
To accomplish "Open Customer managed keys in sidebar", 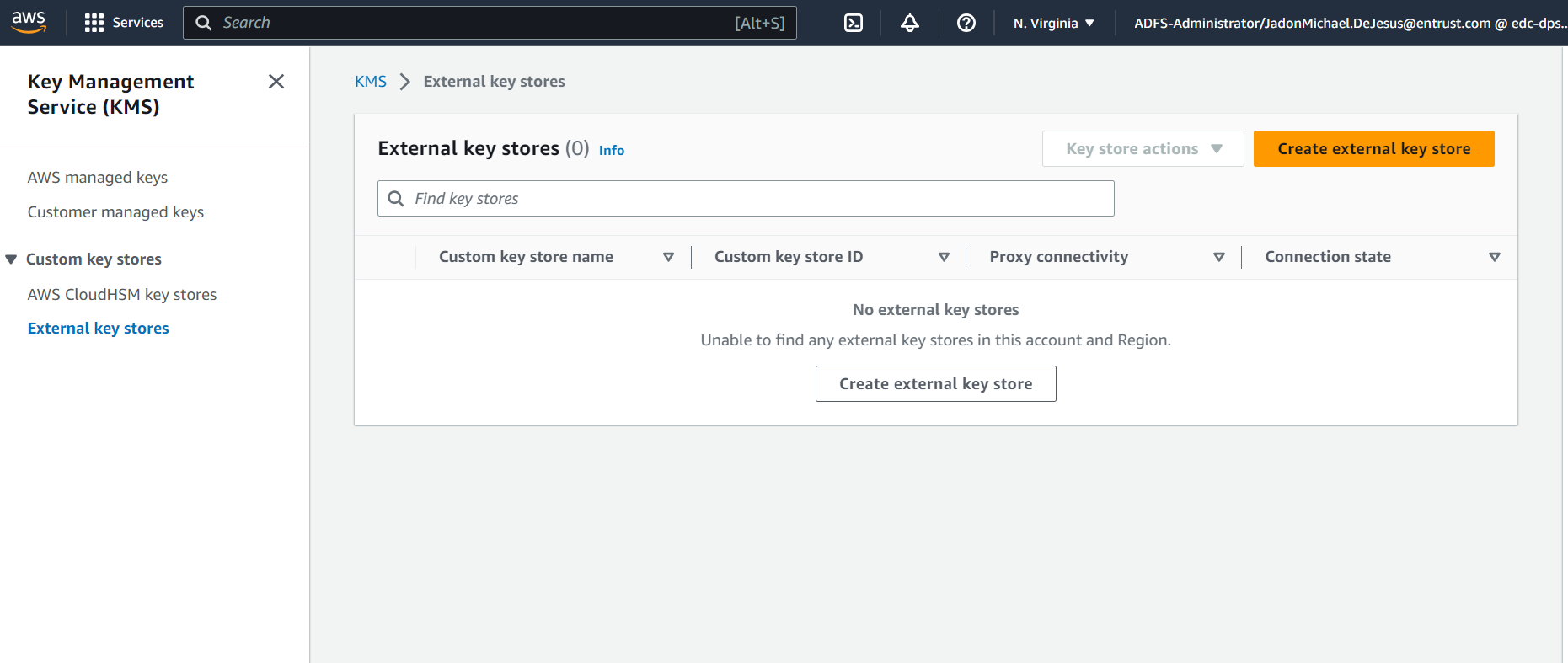I will coord(115,212).
